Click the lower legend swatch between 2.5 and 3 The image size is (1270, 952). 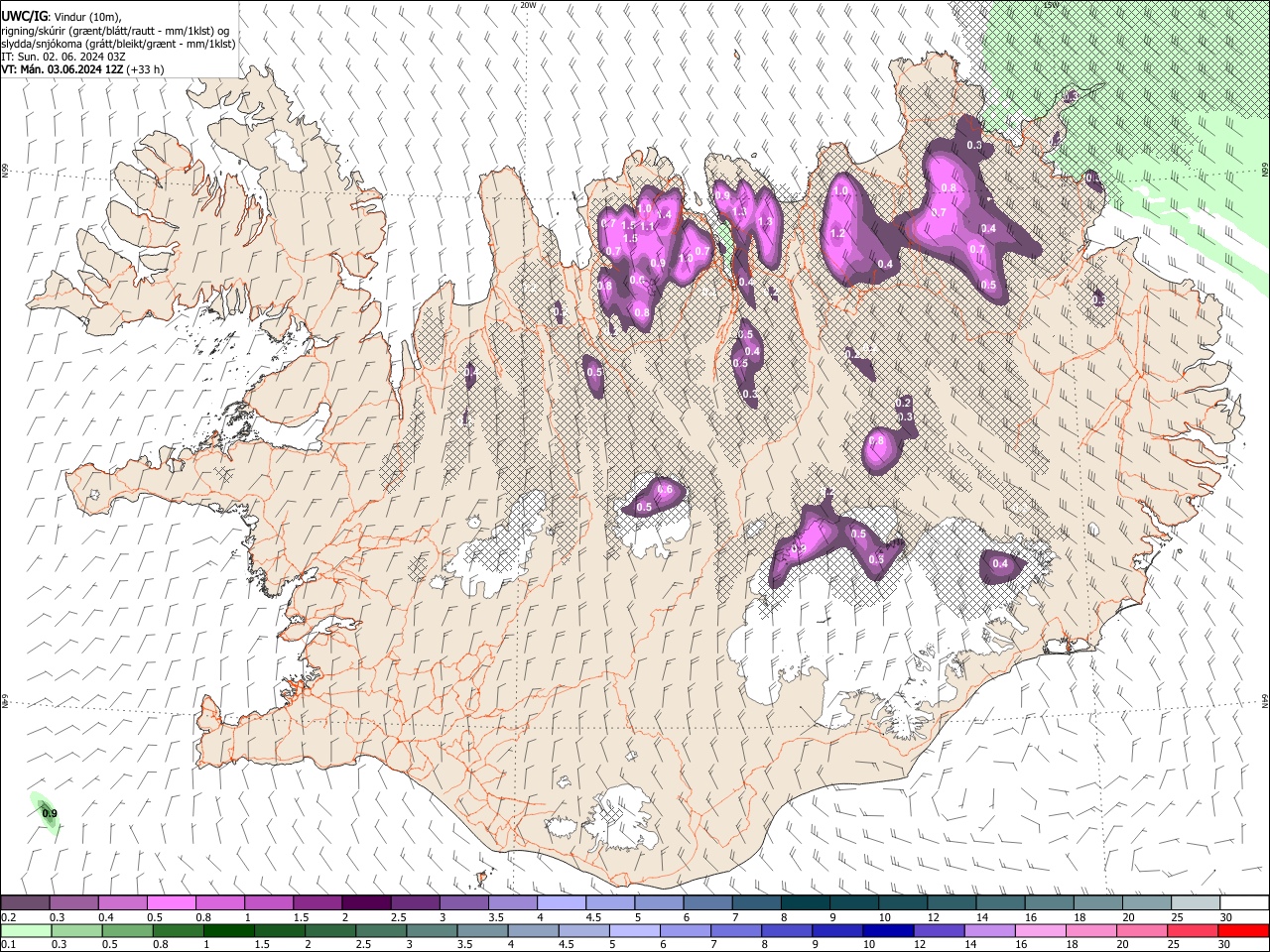[x=382, y=930]
